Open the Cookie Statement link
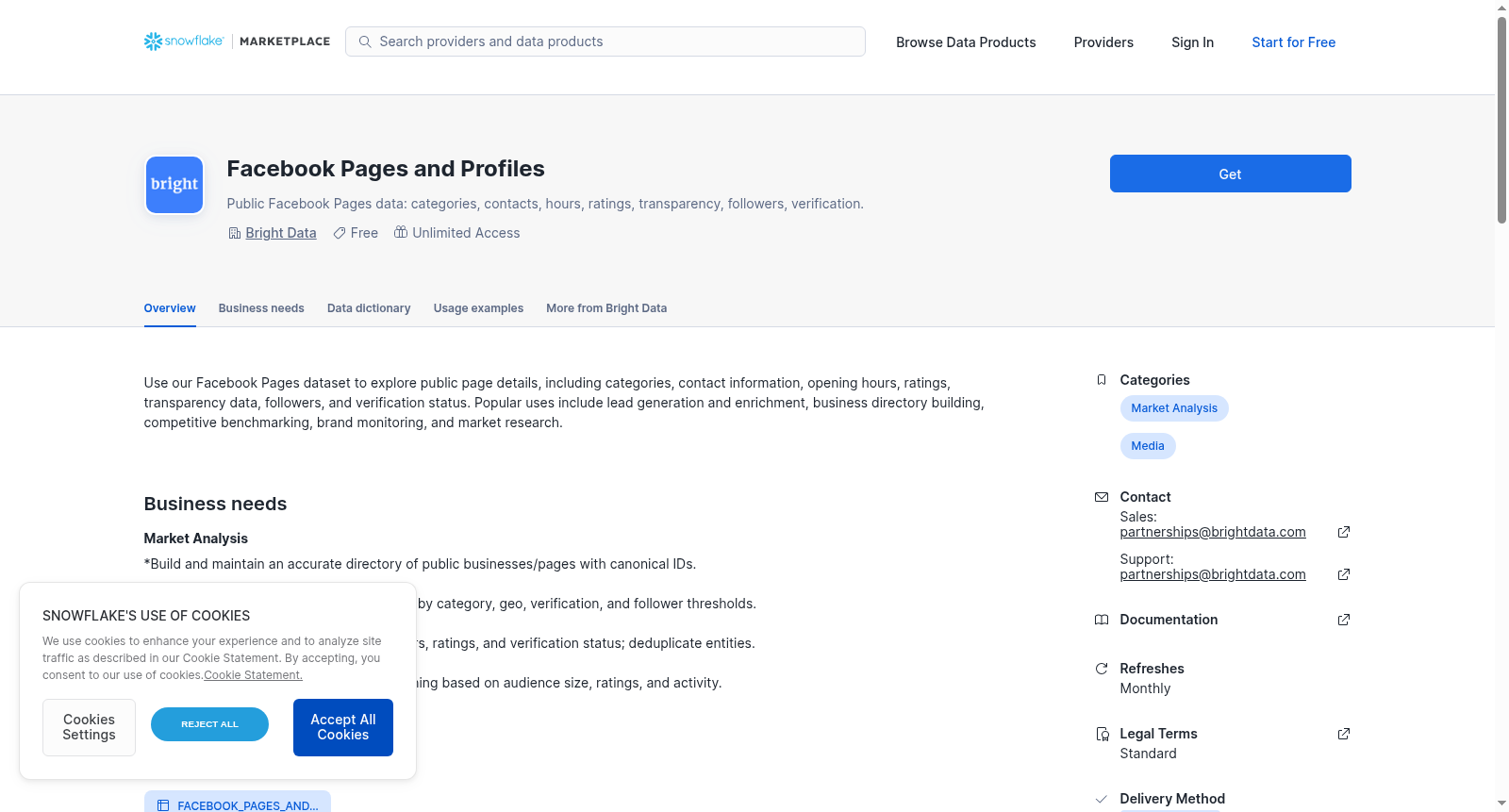Screen dimensions: 1509x812 253,675
